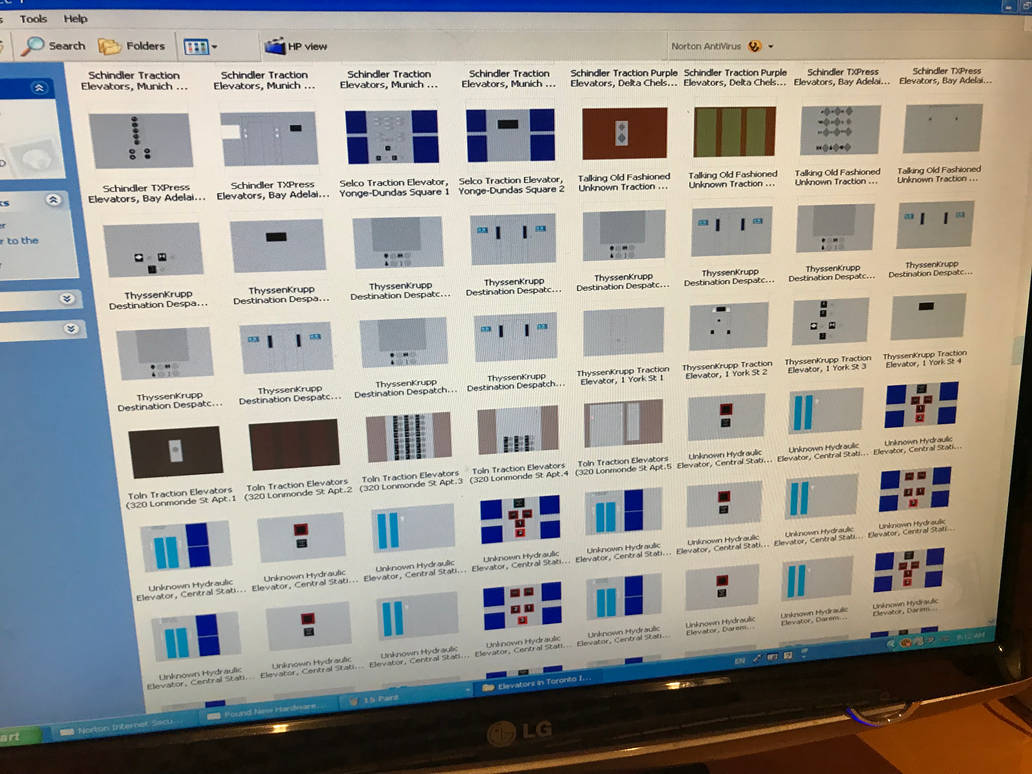
Task: Select Toln Traction Elevators Lonmonde St Apt.2
Action: point(294,444)
